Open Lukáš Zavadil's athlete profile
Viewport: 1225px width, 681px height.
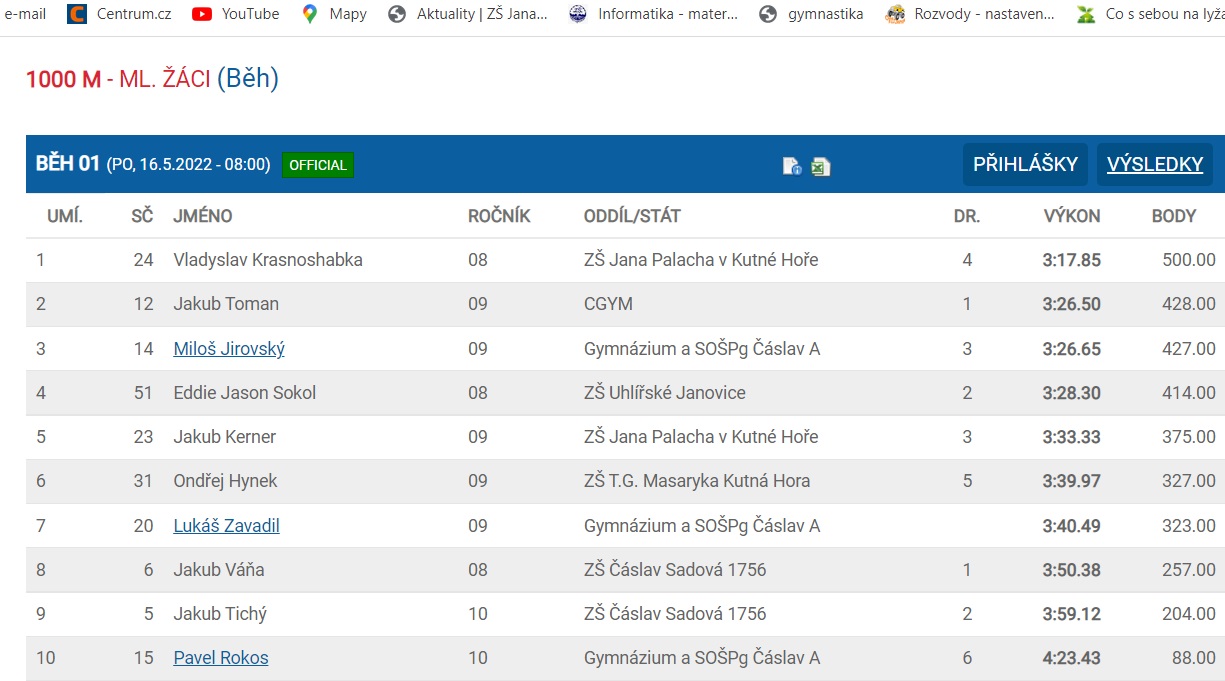click(226, 526)
